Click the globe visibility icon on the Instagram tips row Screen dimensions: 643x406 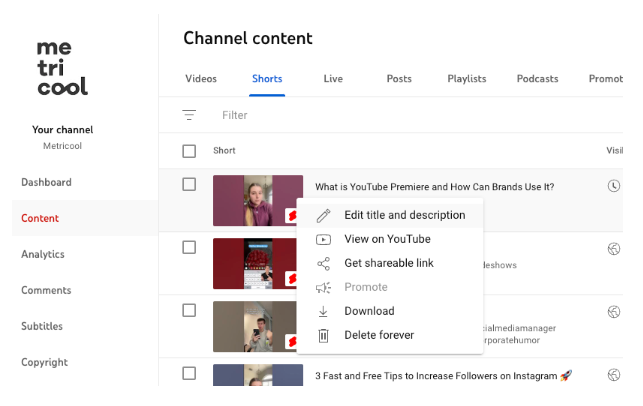613,375
